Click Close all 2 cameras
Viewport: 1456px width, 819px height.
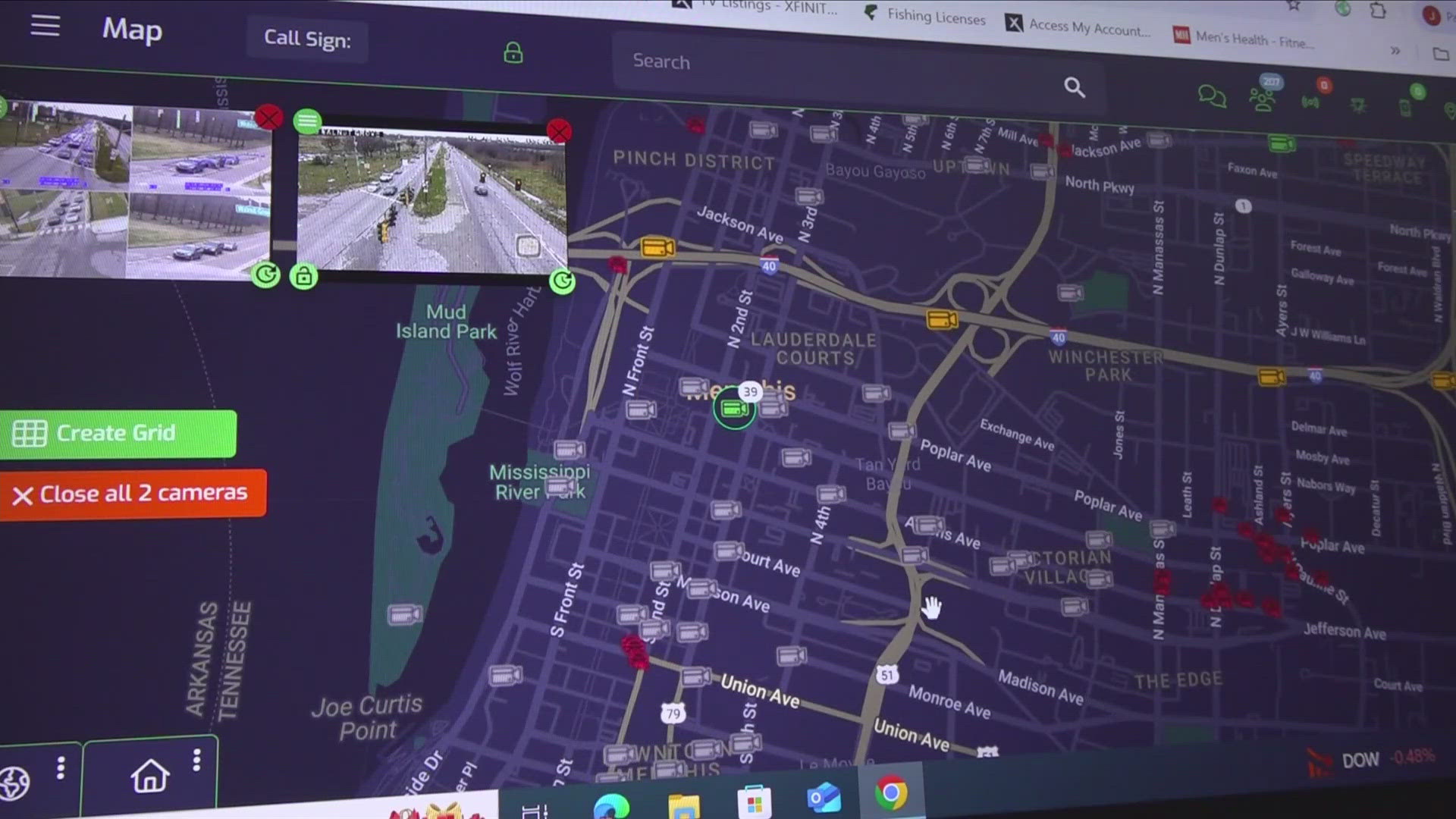click(x=133, y=494)
